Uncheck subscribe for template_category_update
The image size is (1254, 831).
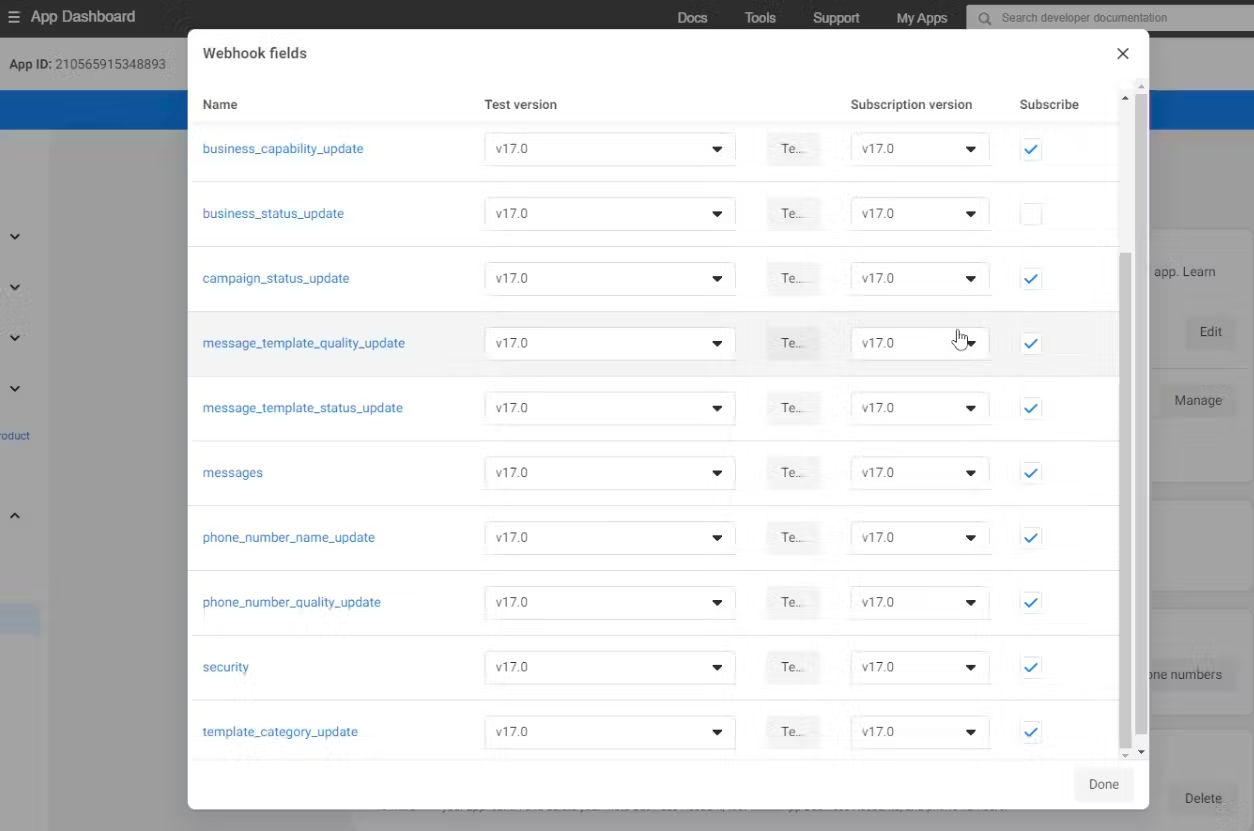(x=1031, y=732)
